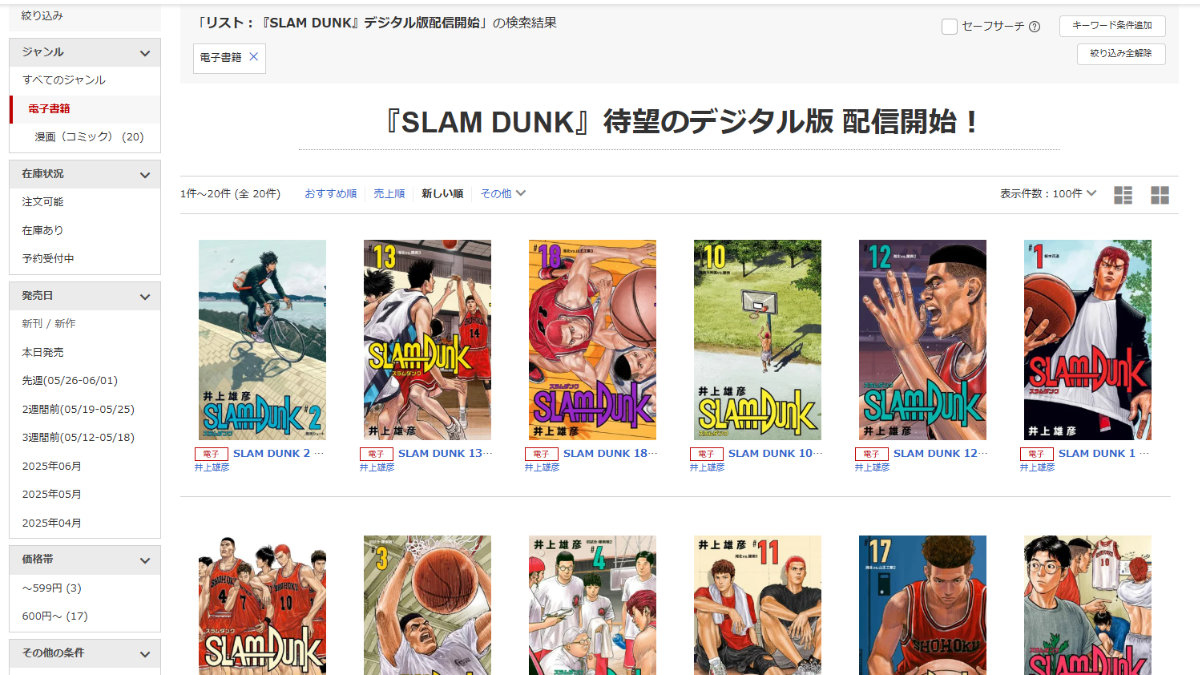Sort results by おすすめ順
This screenshot has height=675, width=1200.
pos(330,194)
